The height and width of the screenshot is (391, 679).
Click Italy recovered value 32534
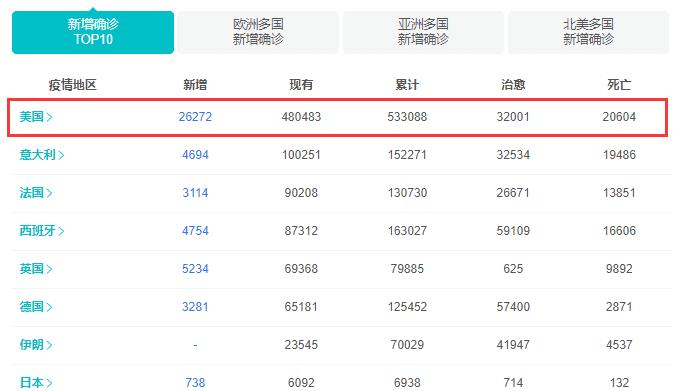coord(513,155)
